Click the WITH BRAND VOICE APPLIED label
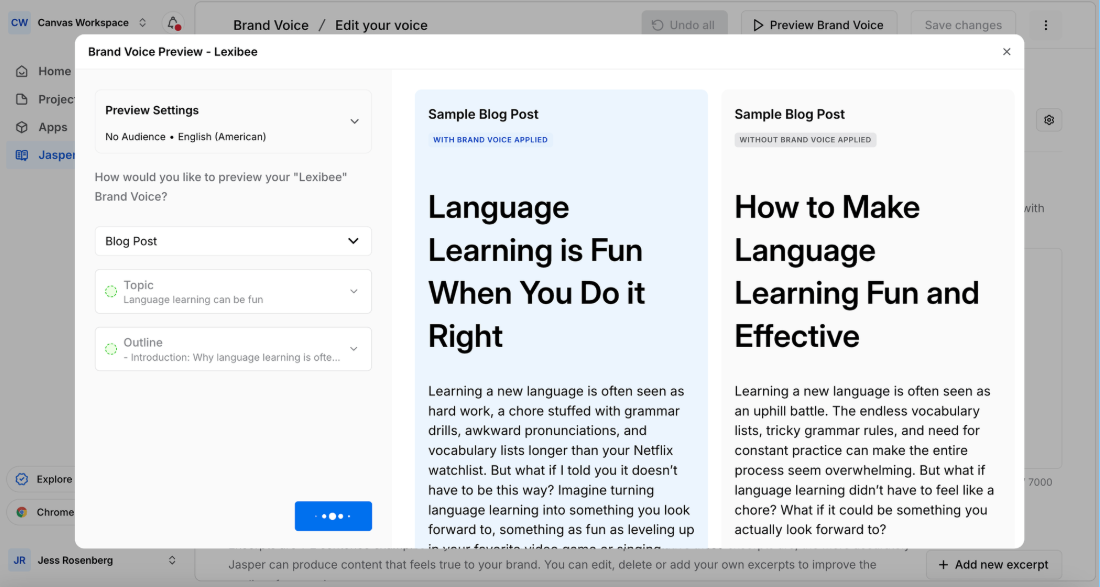The height and width of the screenshot is (587, 1100). pos(490,139)
